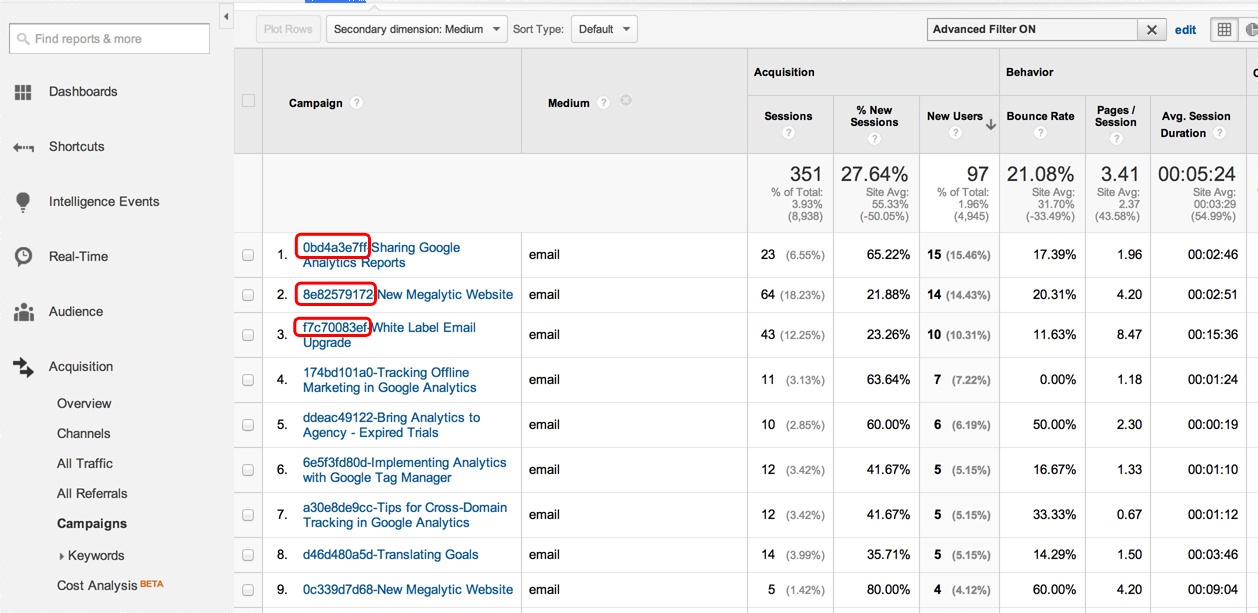Click the New Users sort arrow
Viewport: 1258px width, 613px height.
tap(991, 125)
